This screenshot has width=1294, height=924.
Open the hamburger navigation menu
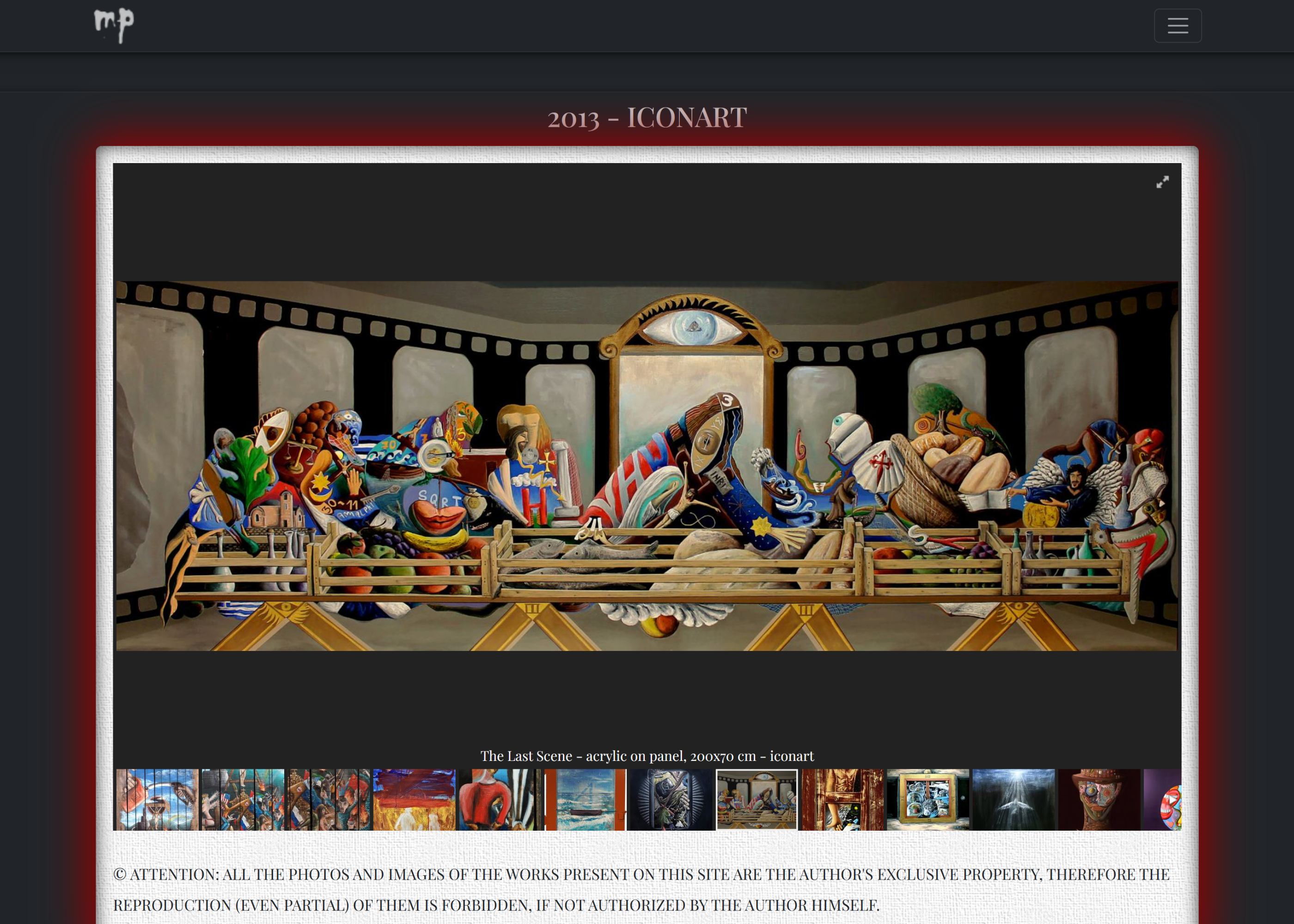tap(1178, 25)
